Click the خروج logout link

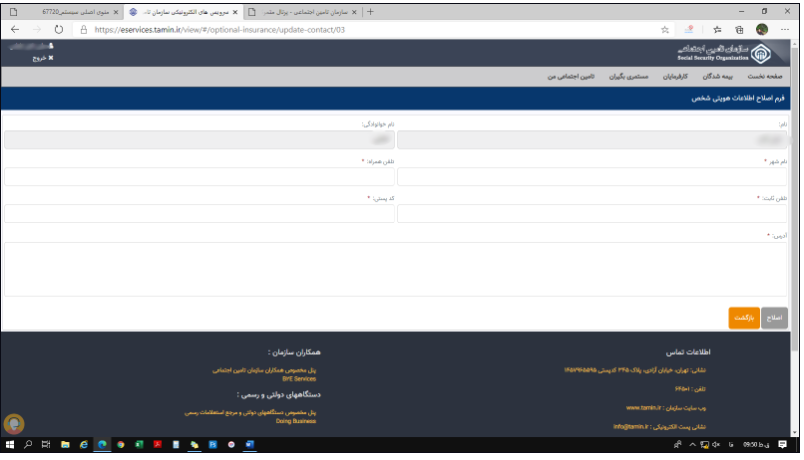click(43, 58)
